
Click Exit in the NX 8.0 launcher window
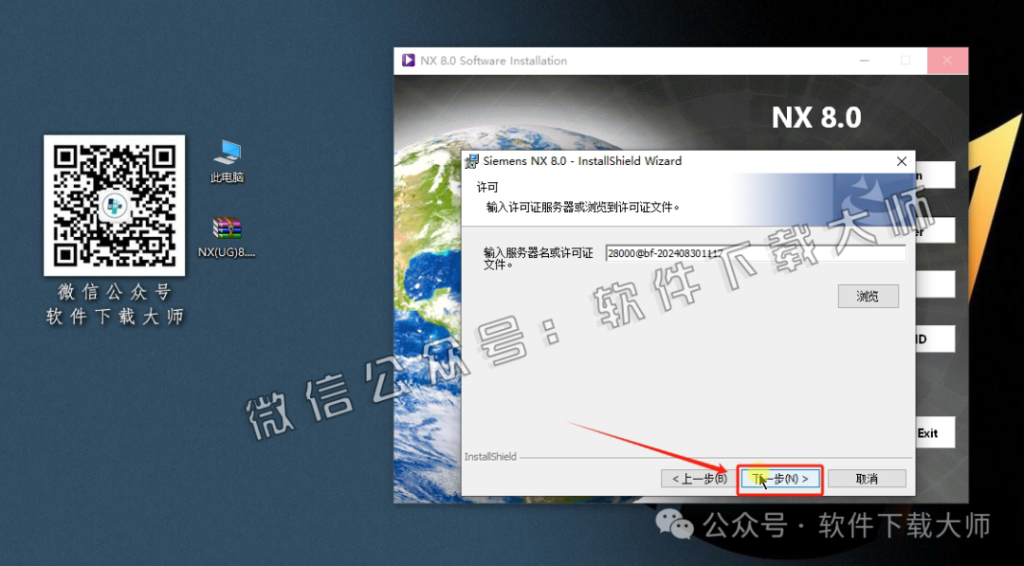point(935,433)
